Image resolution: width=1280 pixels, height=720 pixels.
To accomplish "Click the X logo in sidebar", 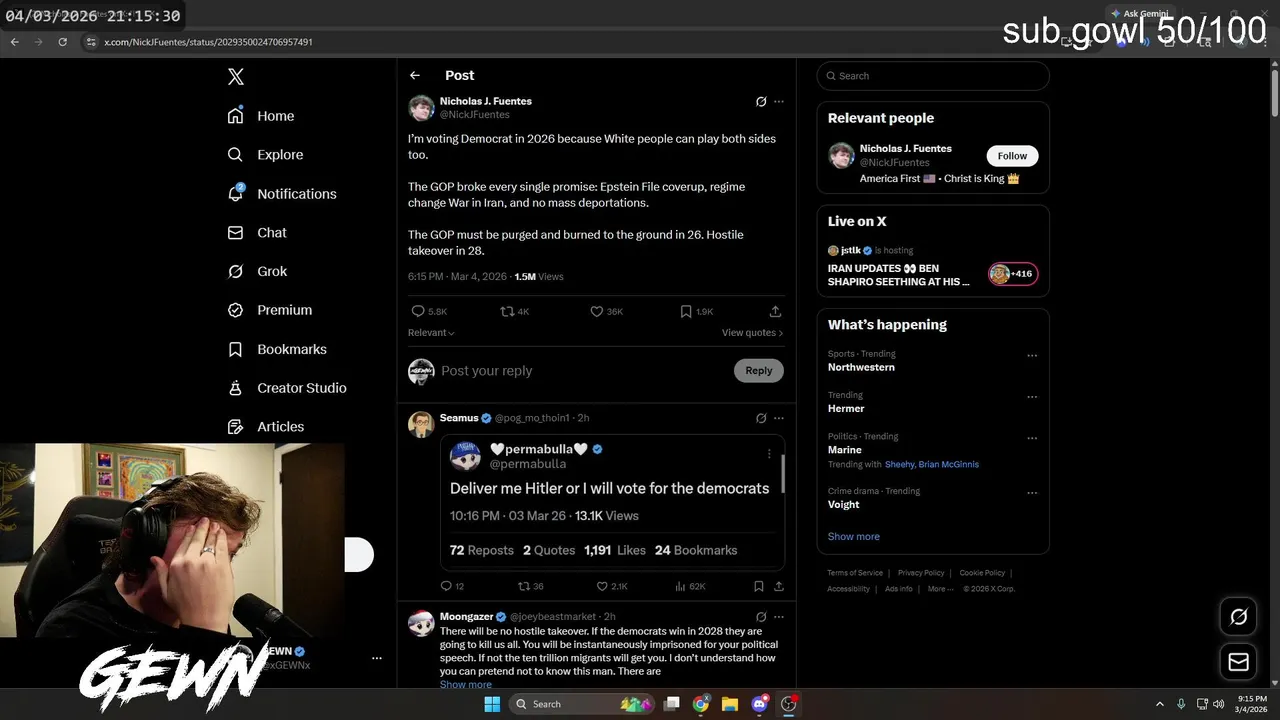I will tap(236, 77).
